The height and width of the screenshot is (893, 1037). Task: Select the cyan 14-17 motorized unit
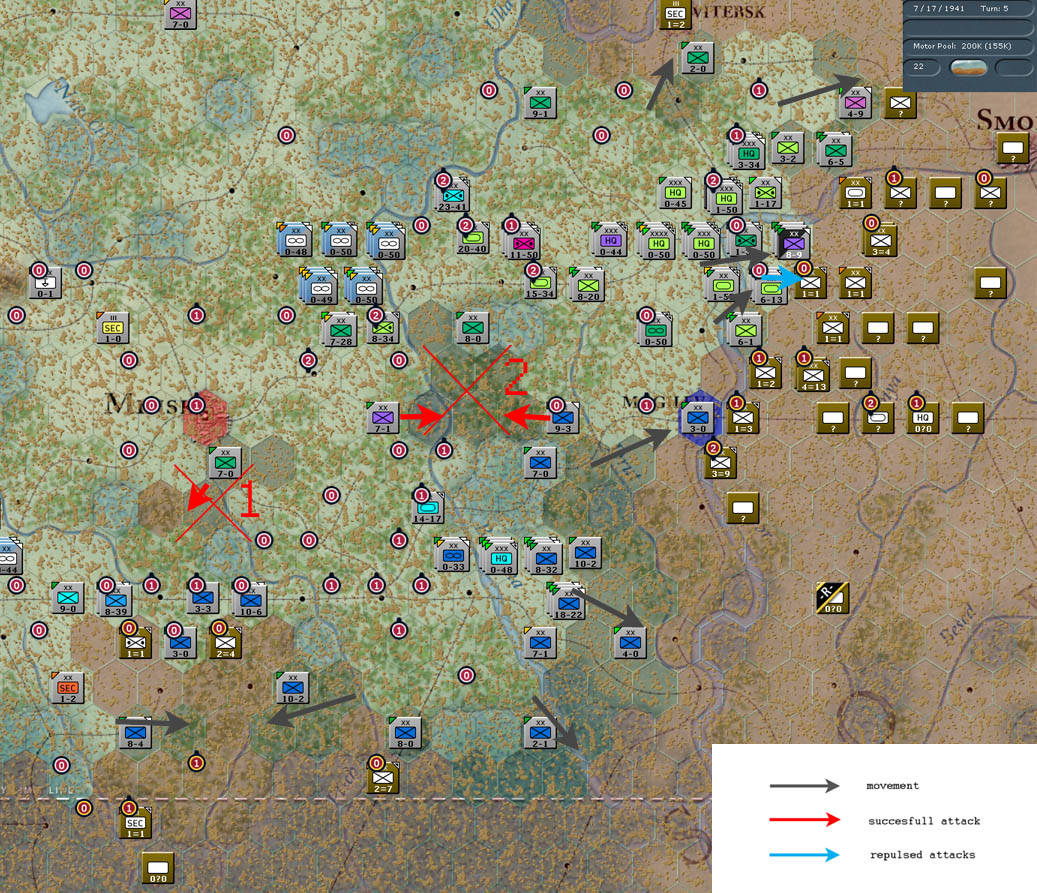click(x=427, y=508)
